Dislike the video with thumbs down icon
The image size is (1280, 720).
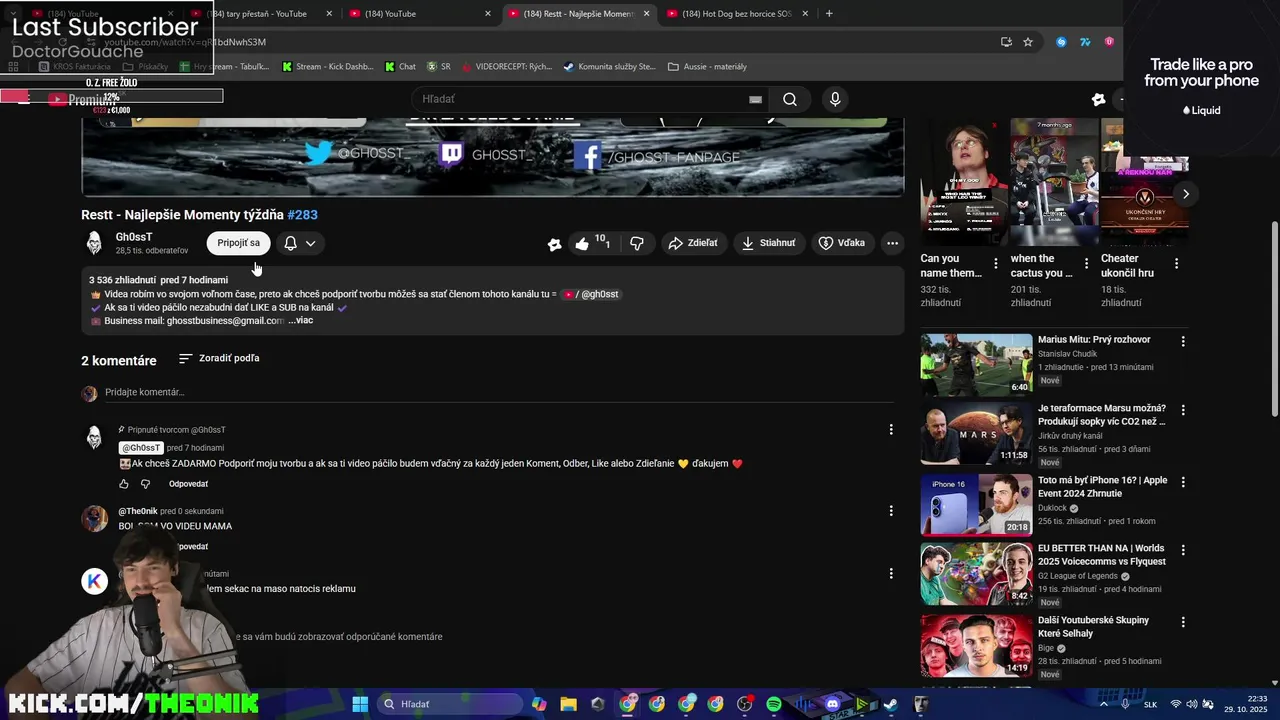point(637,243)
